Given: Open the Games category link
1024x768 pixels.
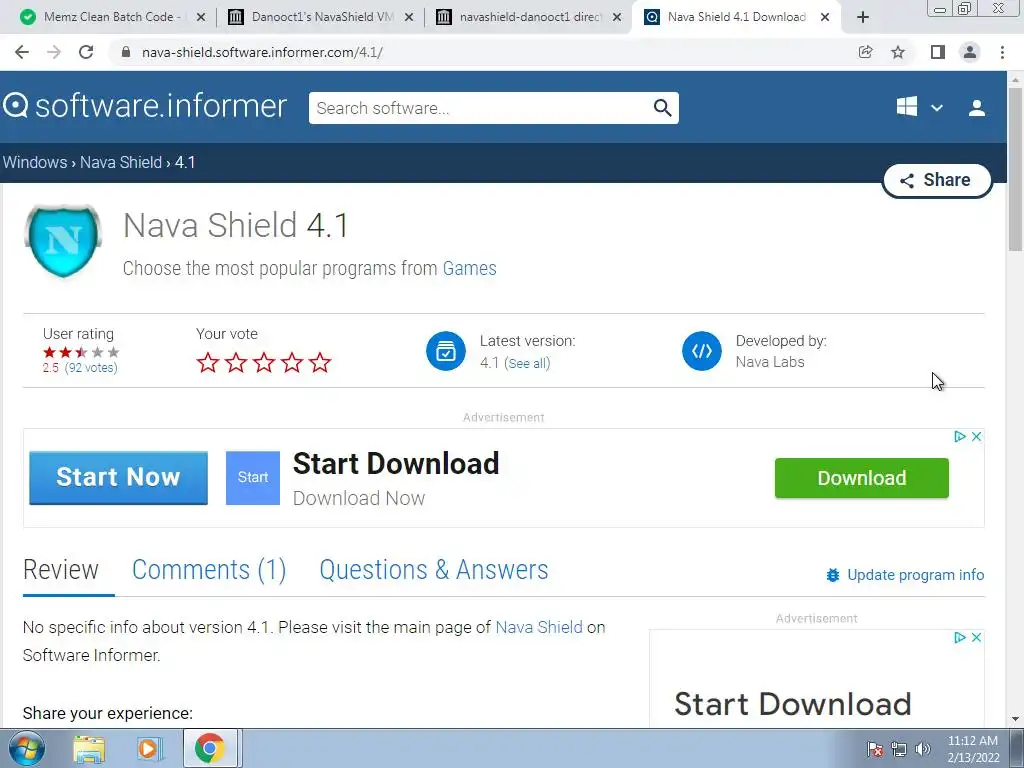Looking at the screenshot, I should [x=470, y=268].
